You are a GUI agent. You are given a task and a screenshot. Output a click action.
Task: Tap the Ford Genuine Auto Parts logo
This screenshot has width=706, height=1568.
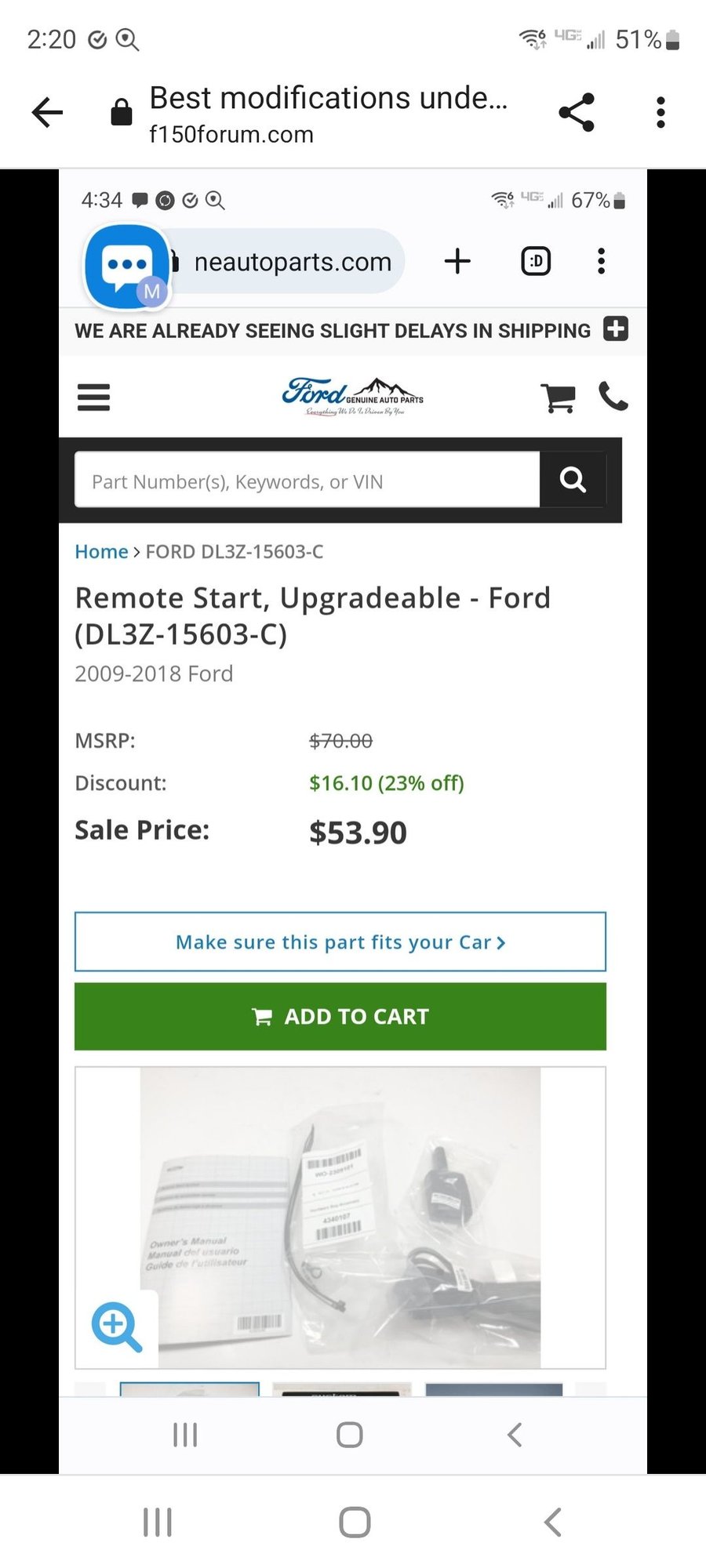(x=351, y=394)
